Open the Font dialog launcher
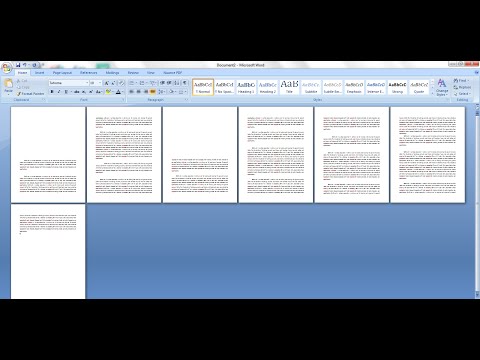 tap(123, 100)
